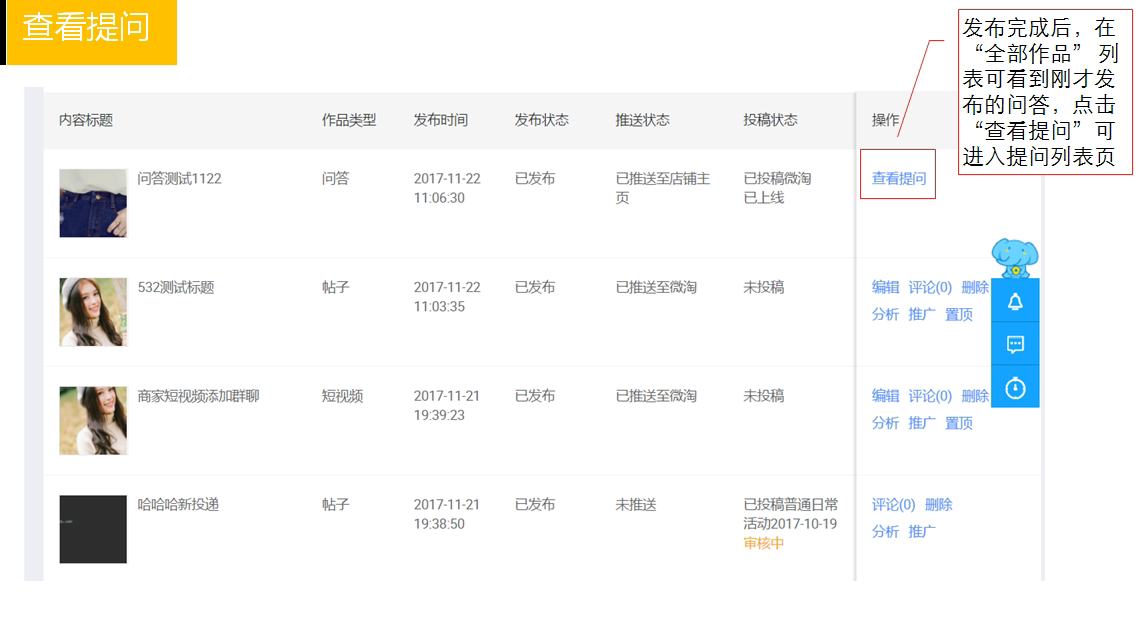Click the 操作 column header

click(x=885, y=120)
